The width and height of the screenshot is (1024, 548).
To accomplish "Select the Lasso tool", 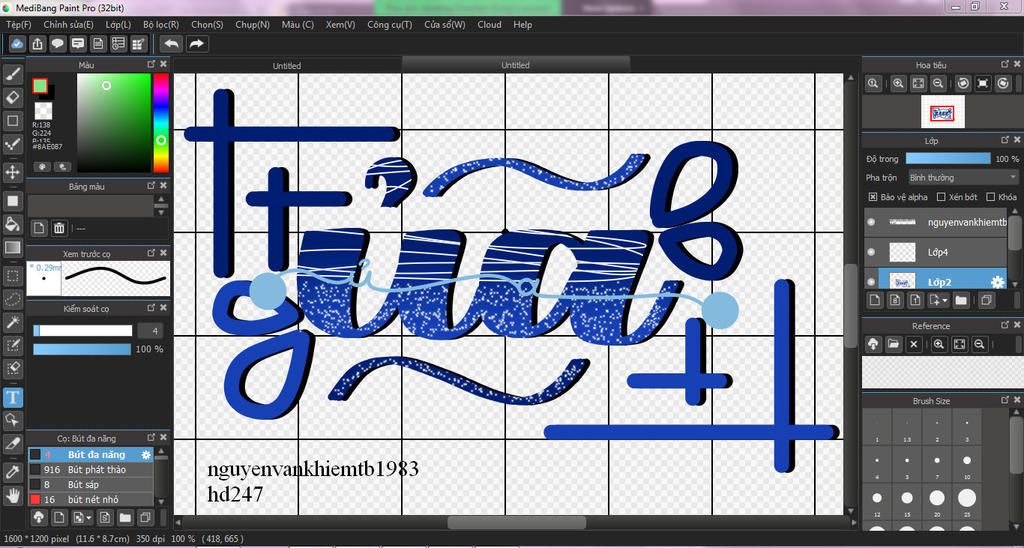I will [12, 299].
